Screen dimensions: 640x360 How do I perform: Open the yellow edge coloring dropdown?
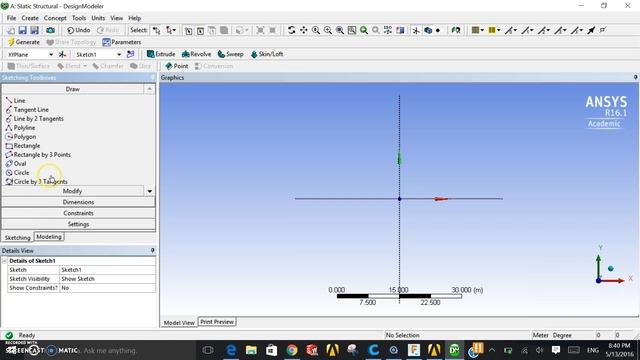coord(498,30)
